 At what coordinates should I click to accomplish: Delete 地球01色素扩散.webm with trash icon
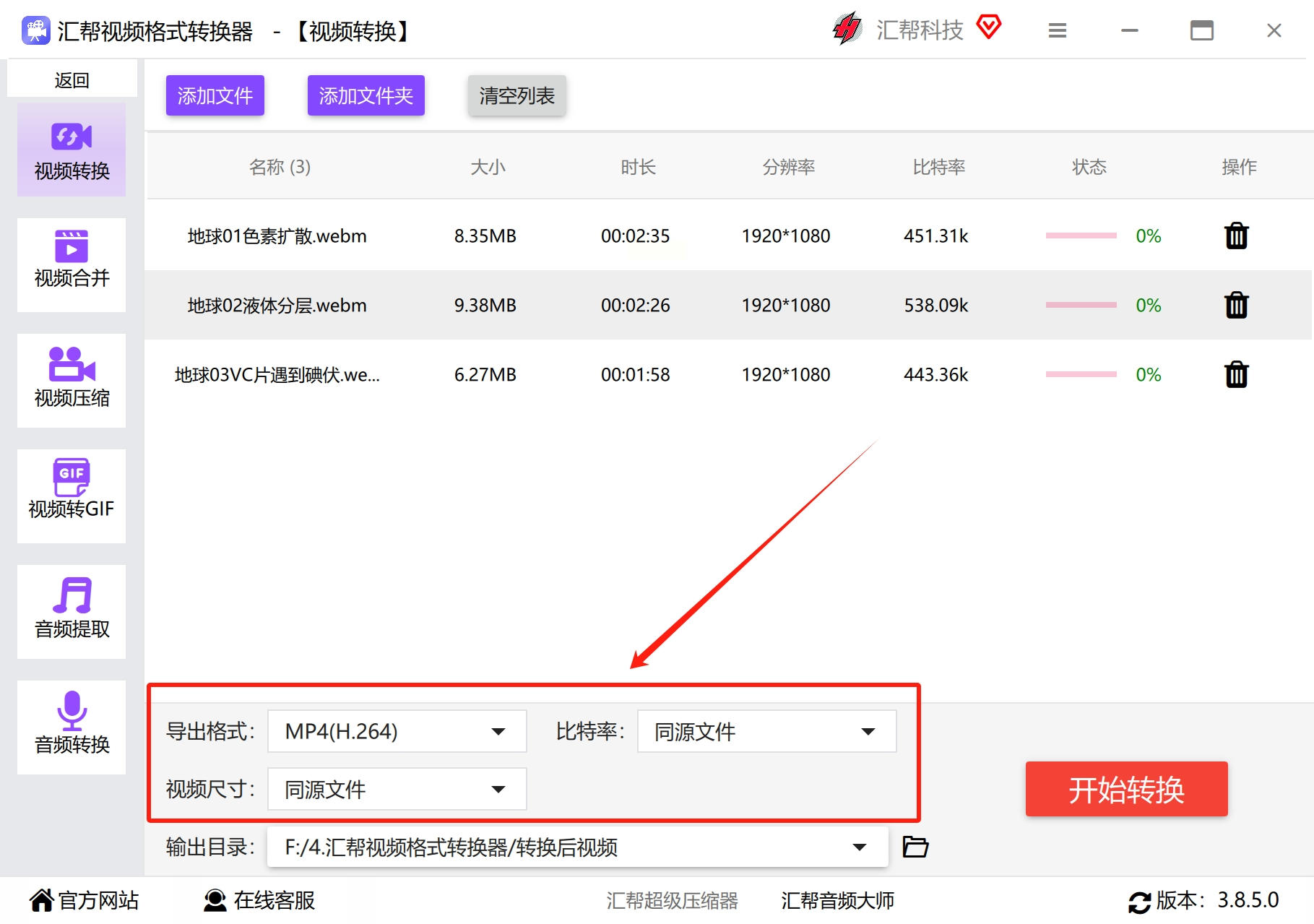point(1236,236)
